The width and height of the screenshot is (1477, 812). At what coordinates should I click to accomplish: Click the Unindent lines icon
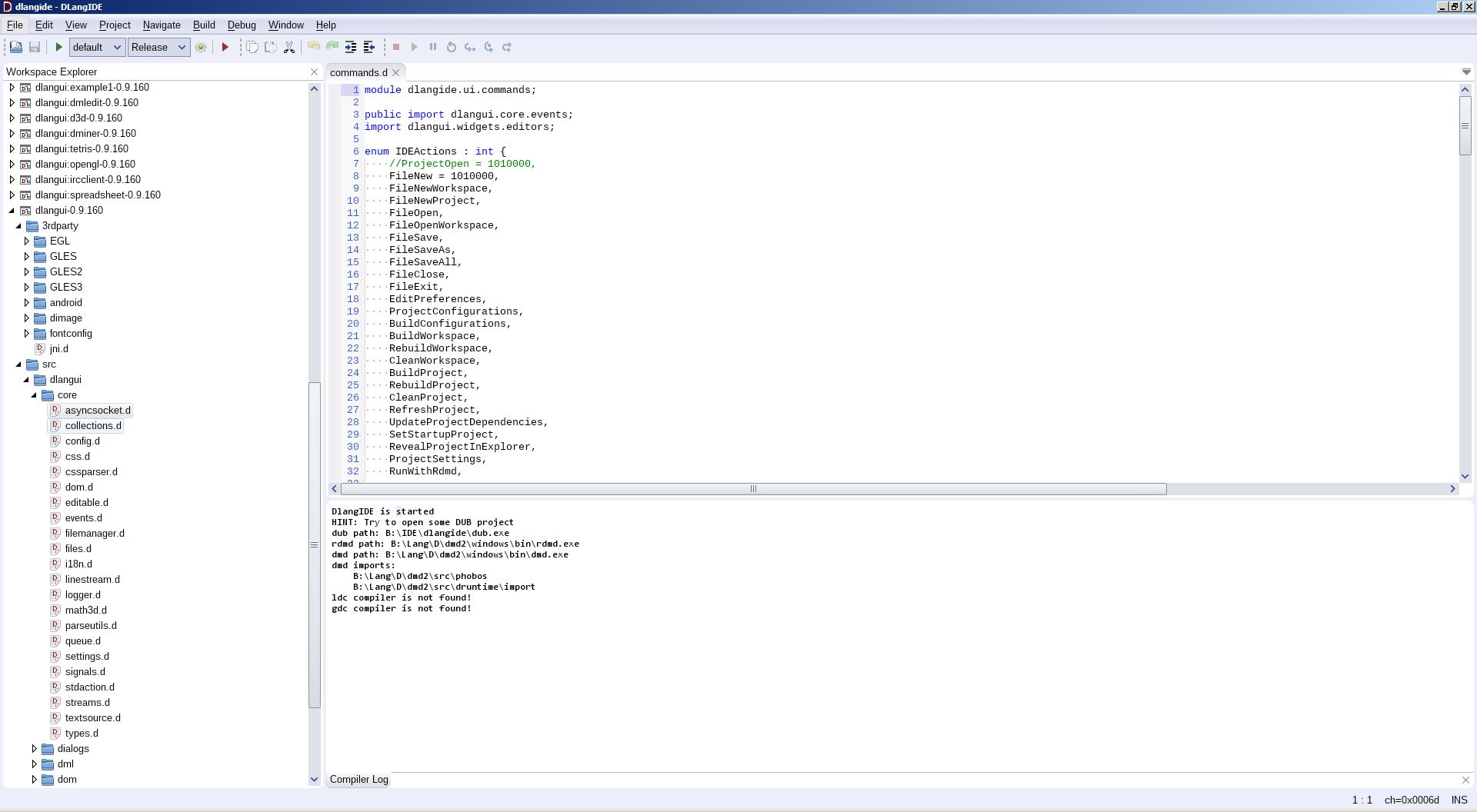coord(369,47)
